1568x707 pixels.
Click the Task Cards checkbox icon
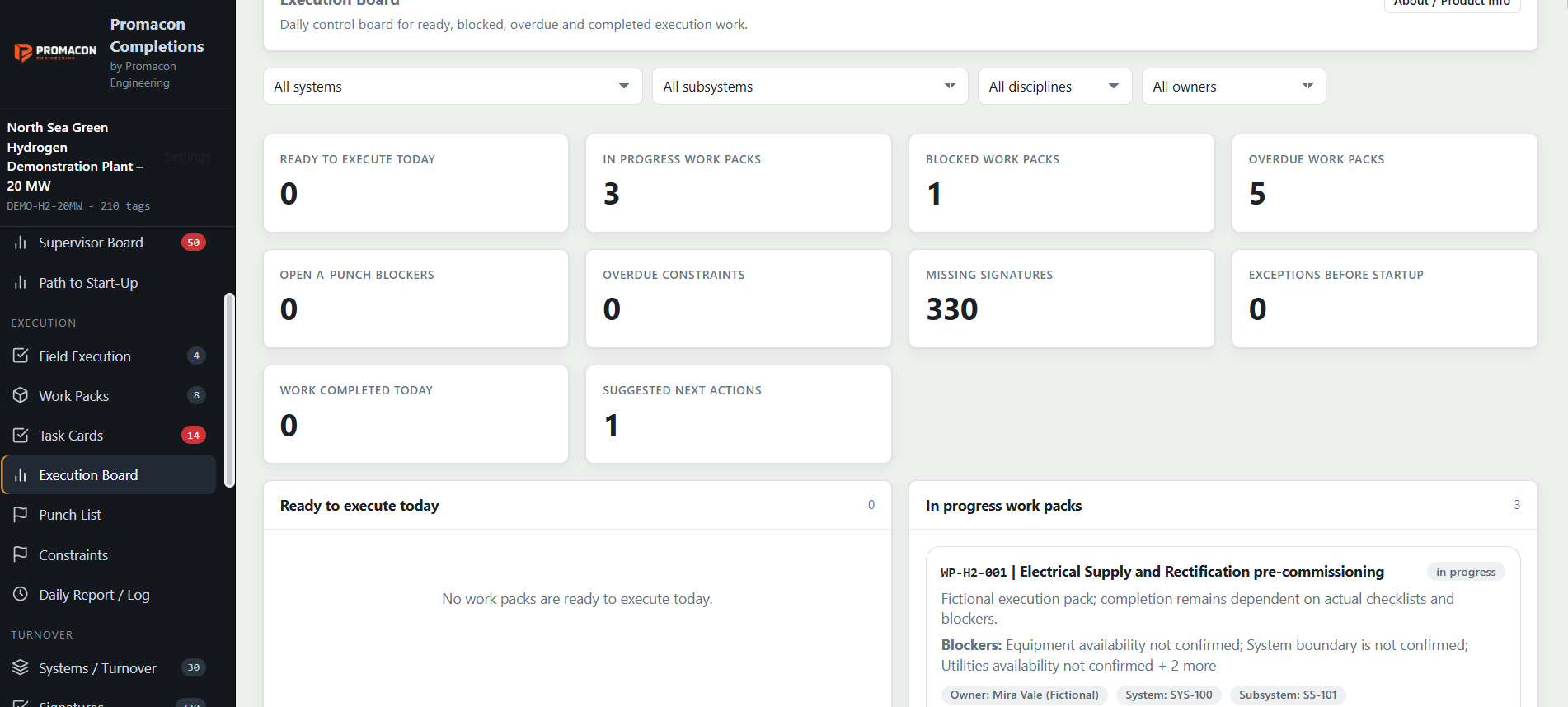tap(21, 436)
